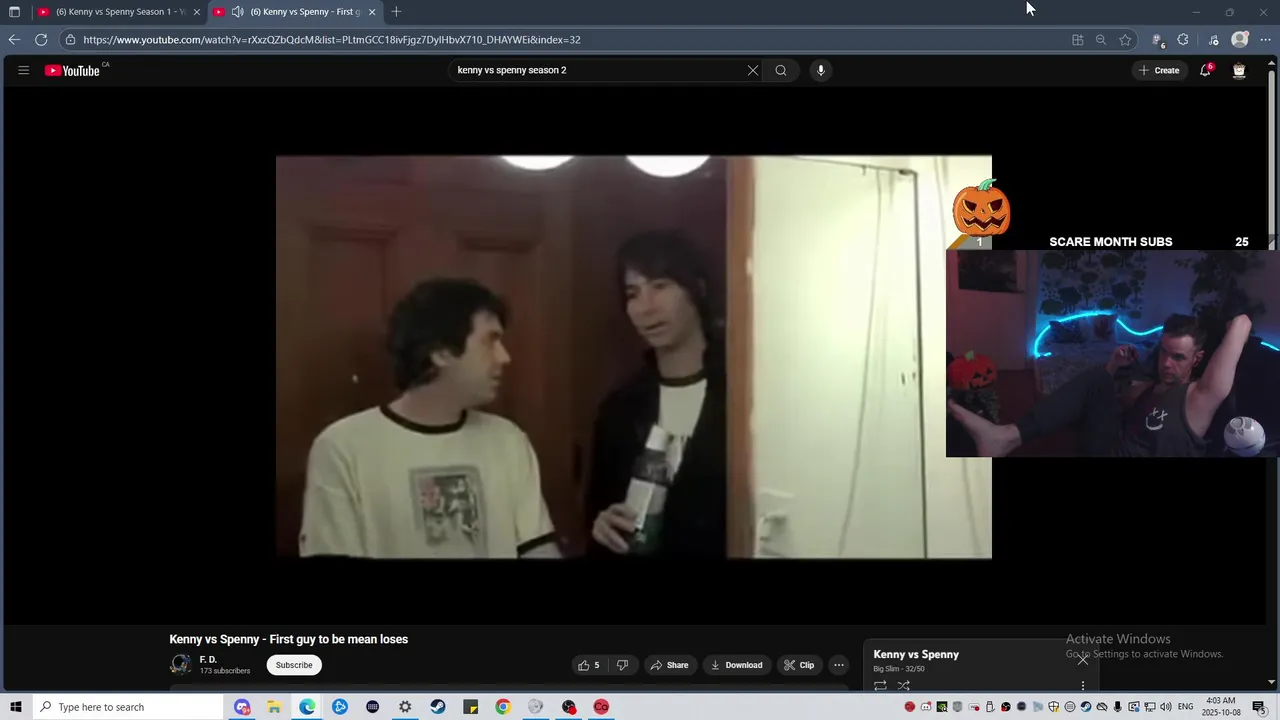Open the browser extensions puzzle icon
Viewport: 1280px width, 720px height.
click(x=1183, y=40)
